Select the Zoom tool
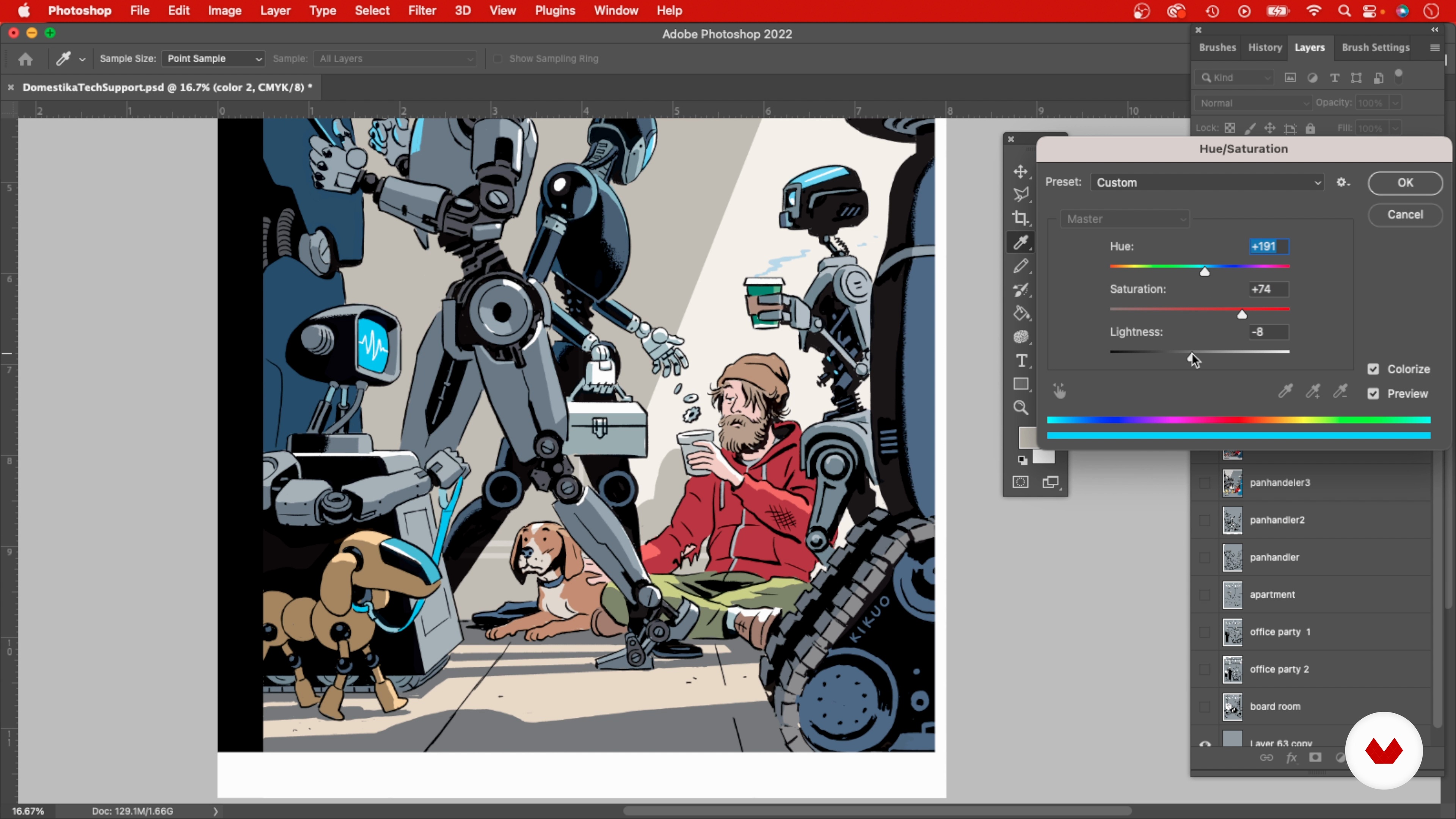Screen dimensions: 1456x819 point(1020,408)
